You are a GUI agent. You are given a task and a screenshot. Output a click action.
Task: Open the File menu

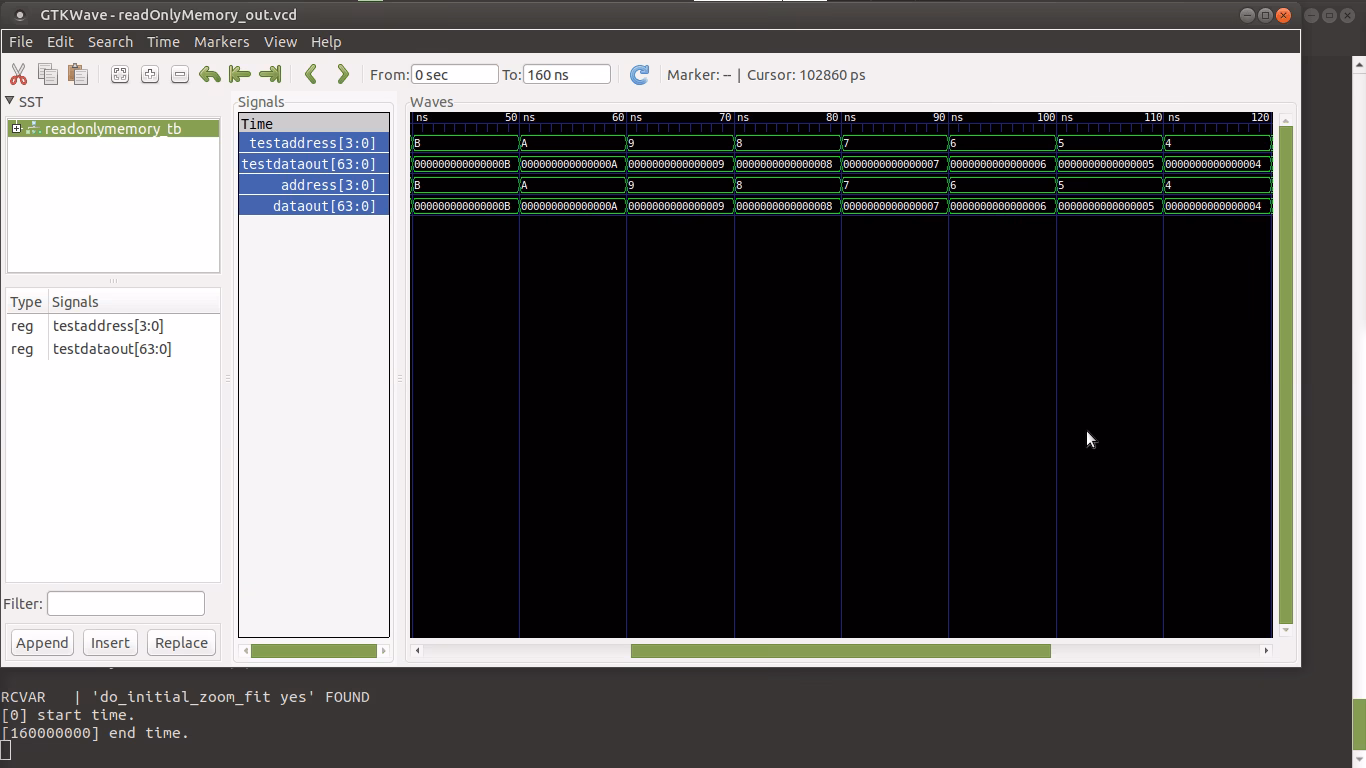(21, 42)
